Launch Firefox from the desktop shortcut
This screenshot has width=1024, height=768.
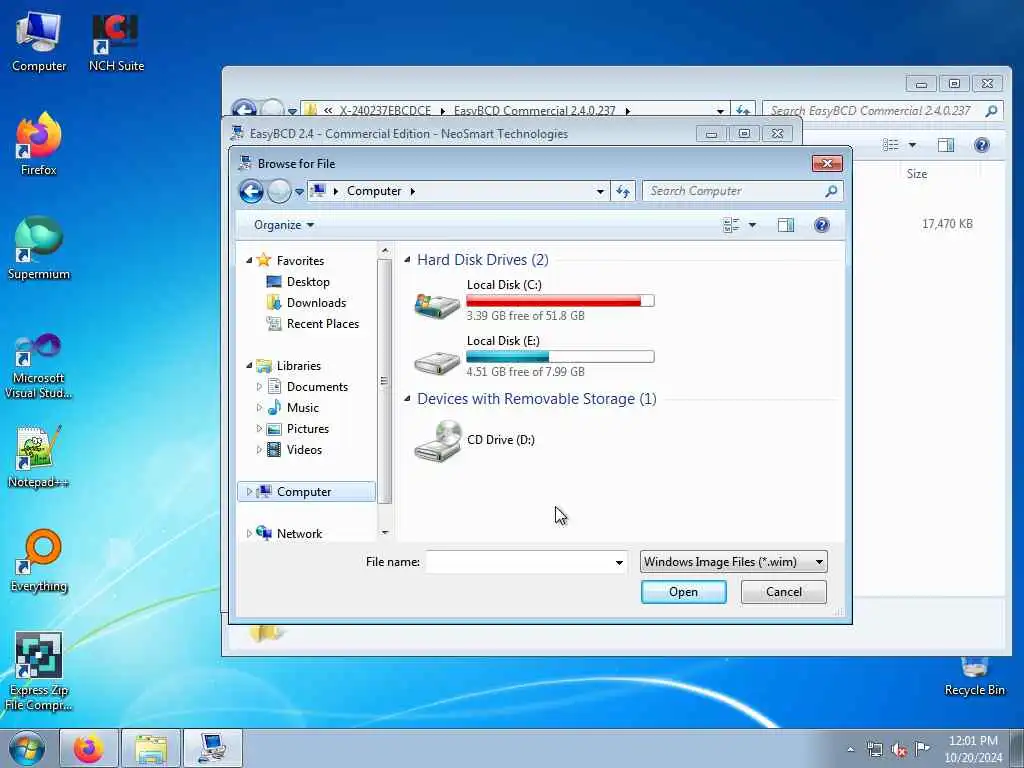(39, 144)
